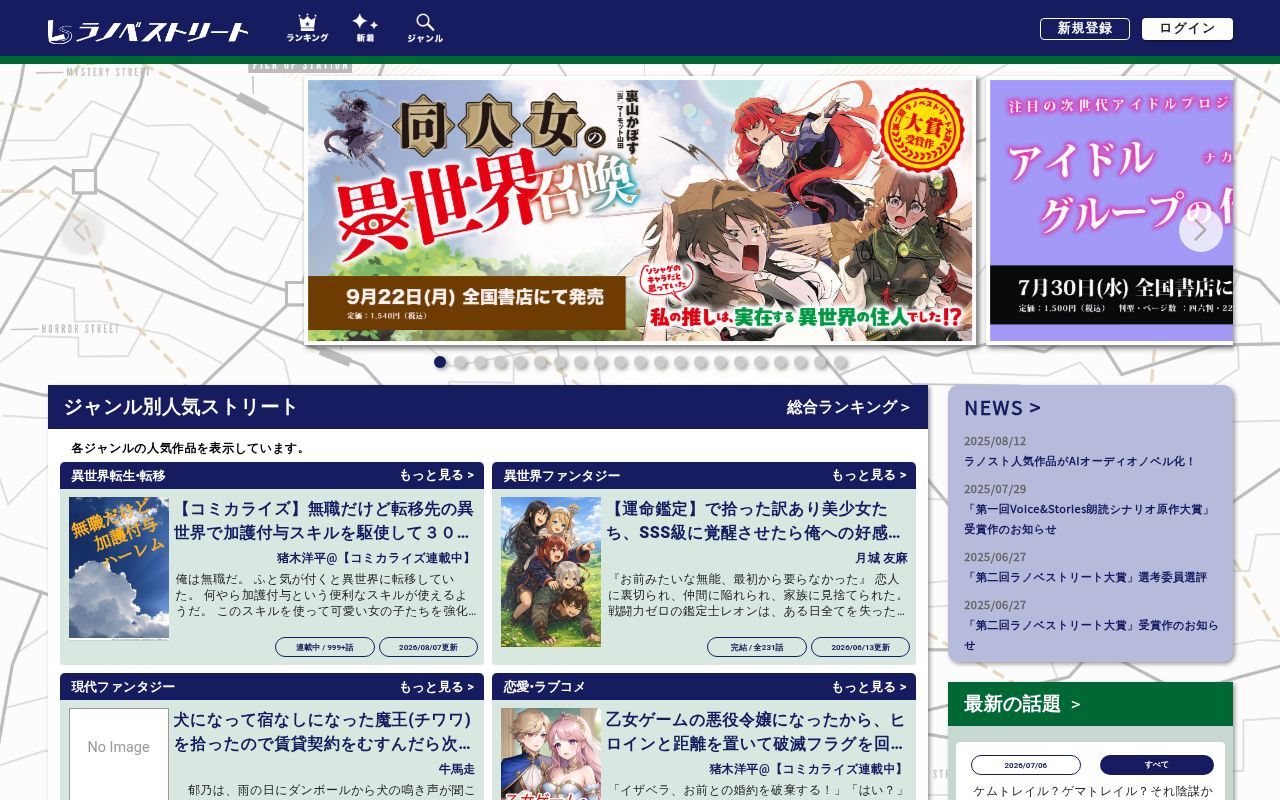Viewport: 1280px width, 800px height.
Task: Open the novel title 【コミカライズ】無職だけど転移先の異世界で
Action: point(324,520)
